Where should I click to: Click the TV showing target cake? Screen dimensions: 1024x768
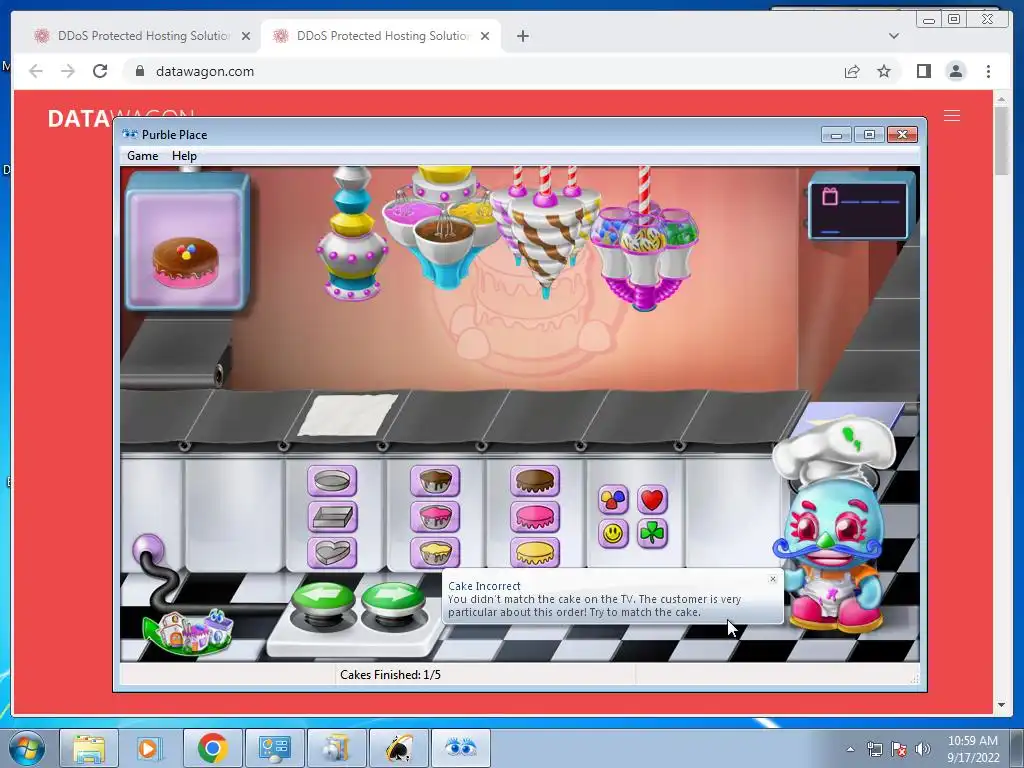[187, 241]
